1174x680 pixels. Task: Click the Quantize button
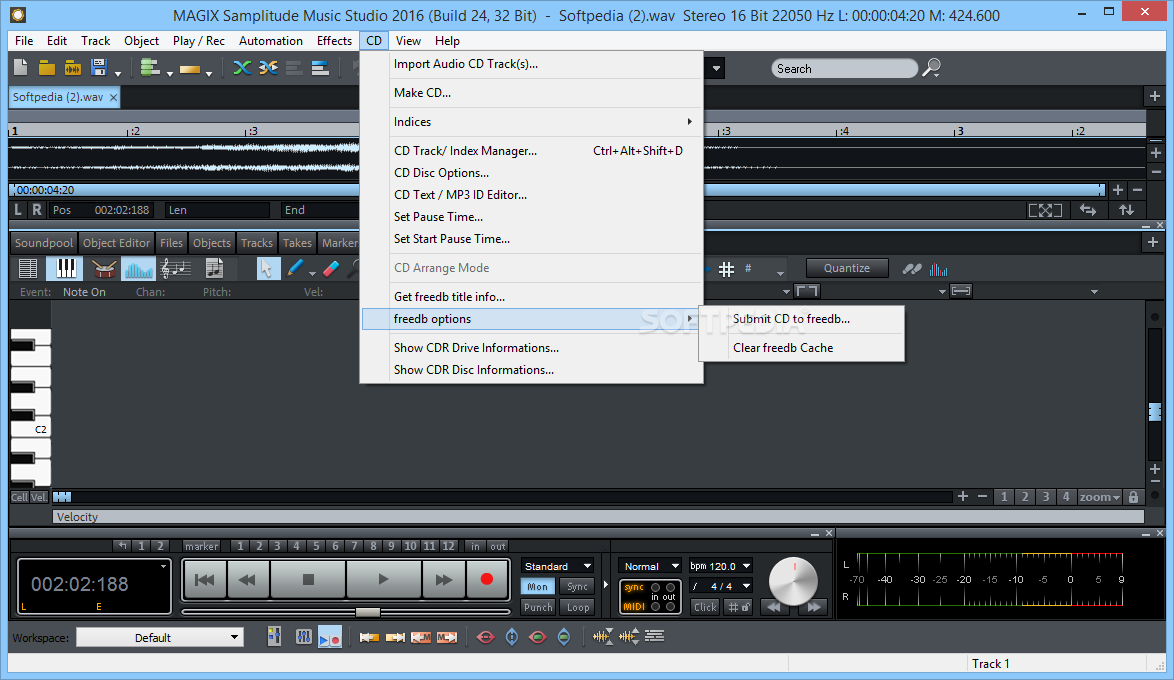[847, 268]
